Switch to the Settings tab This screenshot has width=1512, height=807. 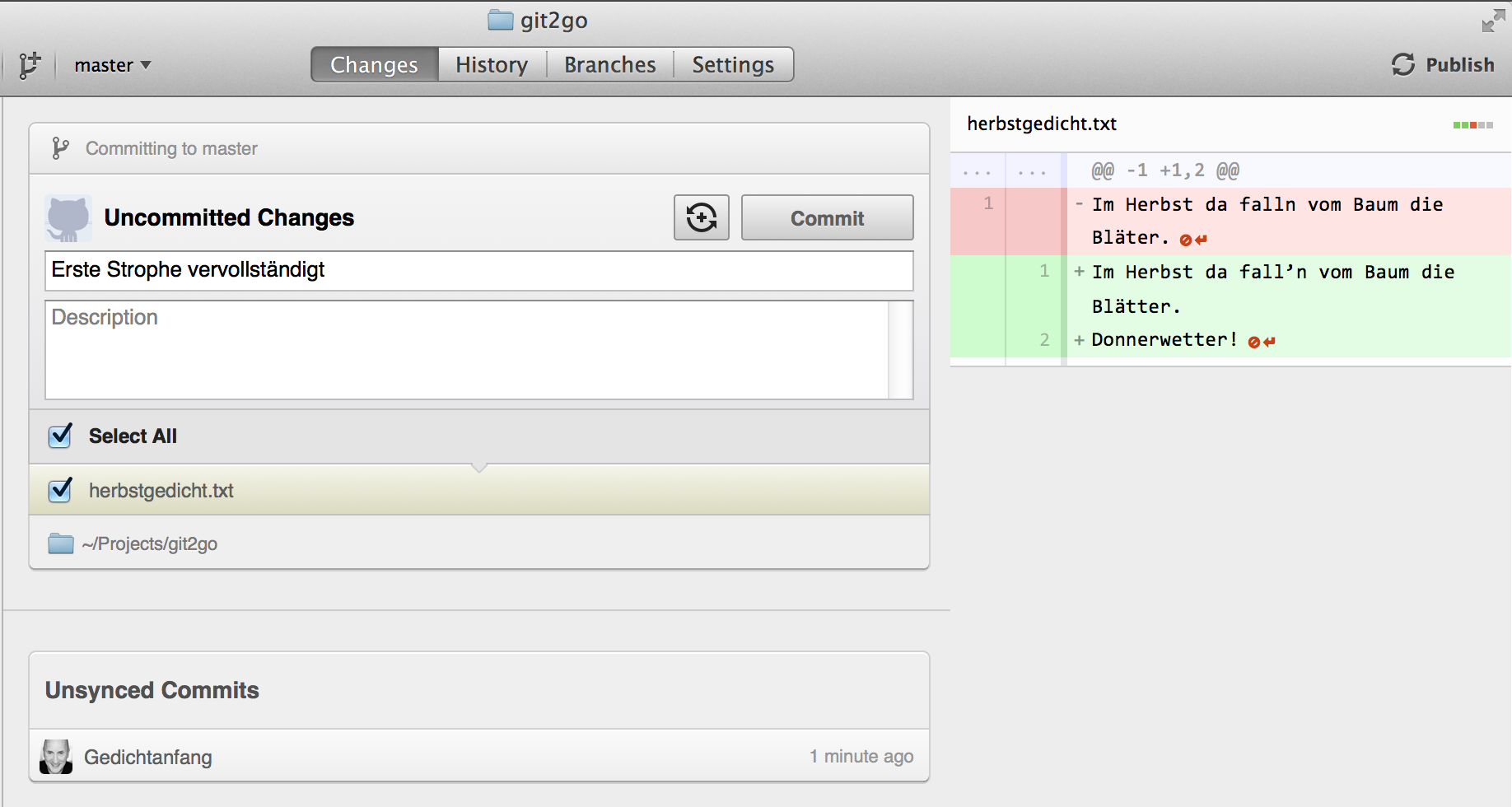click(x=733, y=64)
